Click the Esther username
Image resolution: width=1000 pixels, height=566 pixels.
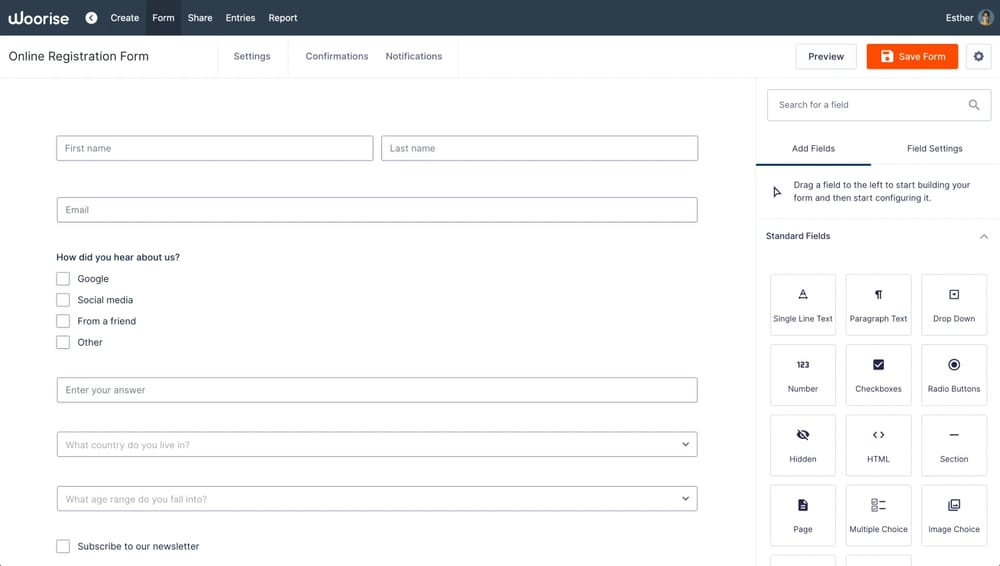(959, 18)
